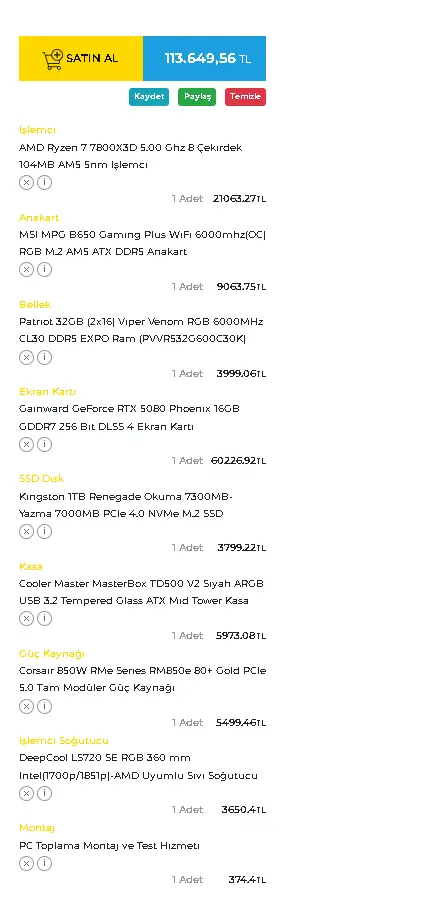The height and width of the screenshot is (914, 444).
Task: Open the Güç Kaynağı category heading
Action: pos(52,653)
